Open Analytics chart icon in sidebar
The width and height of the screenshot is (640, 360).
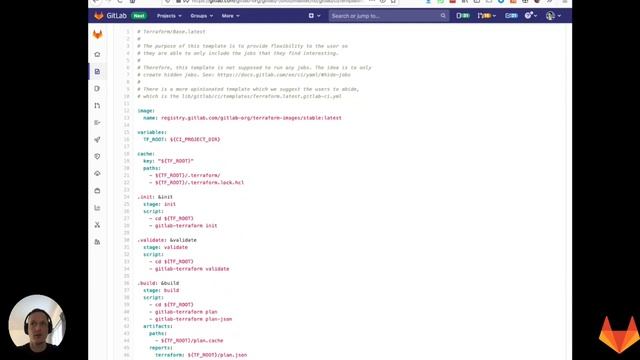[97, 208]
